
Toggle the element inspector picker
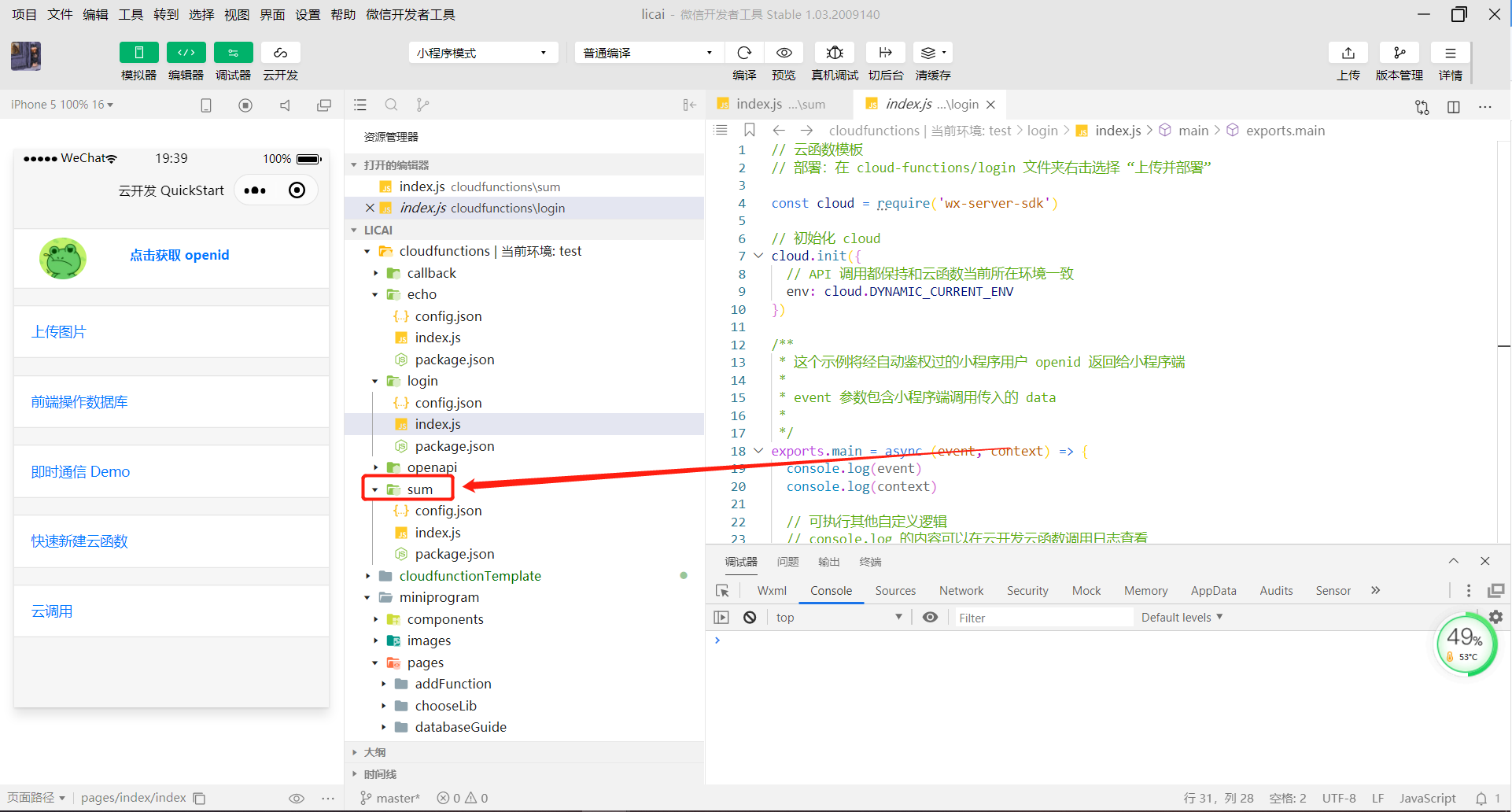[x=722, y=591]
